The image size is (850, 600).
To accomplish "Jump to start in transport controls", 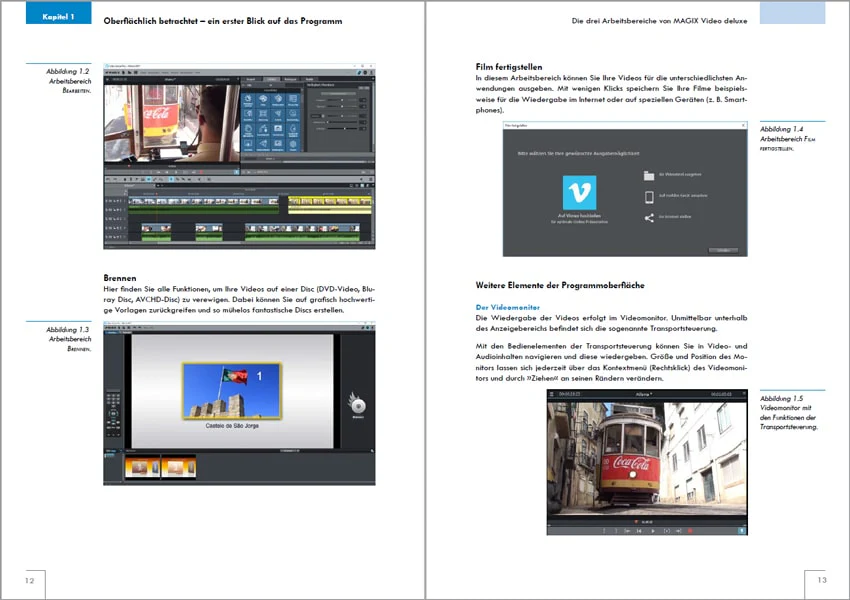I will click(639, 531).
